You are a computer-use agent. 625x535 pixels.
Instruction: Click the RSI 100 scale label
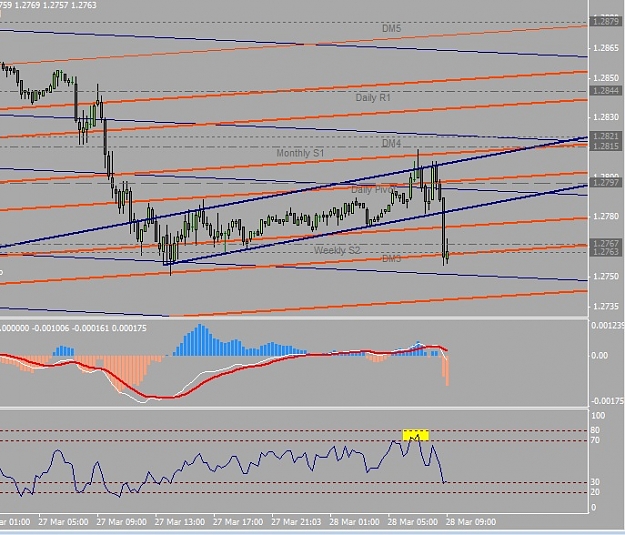click(598, 416)
